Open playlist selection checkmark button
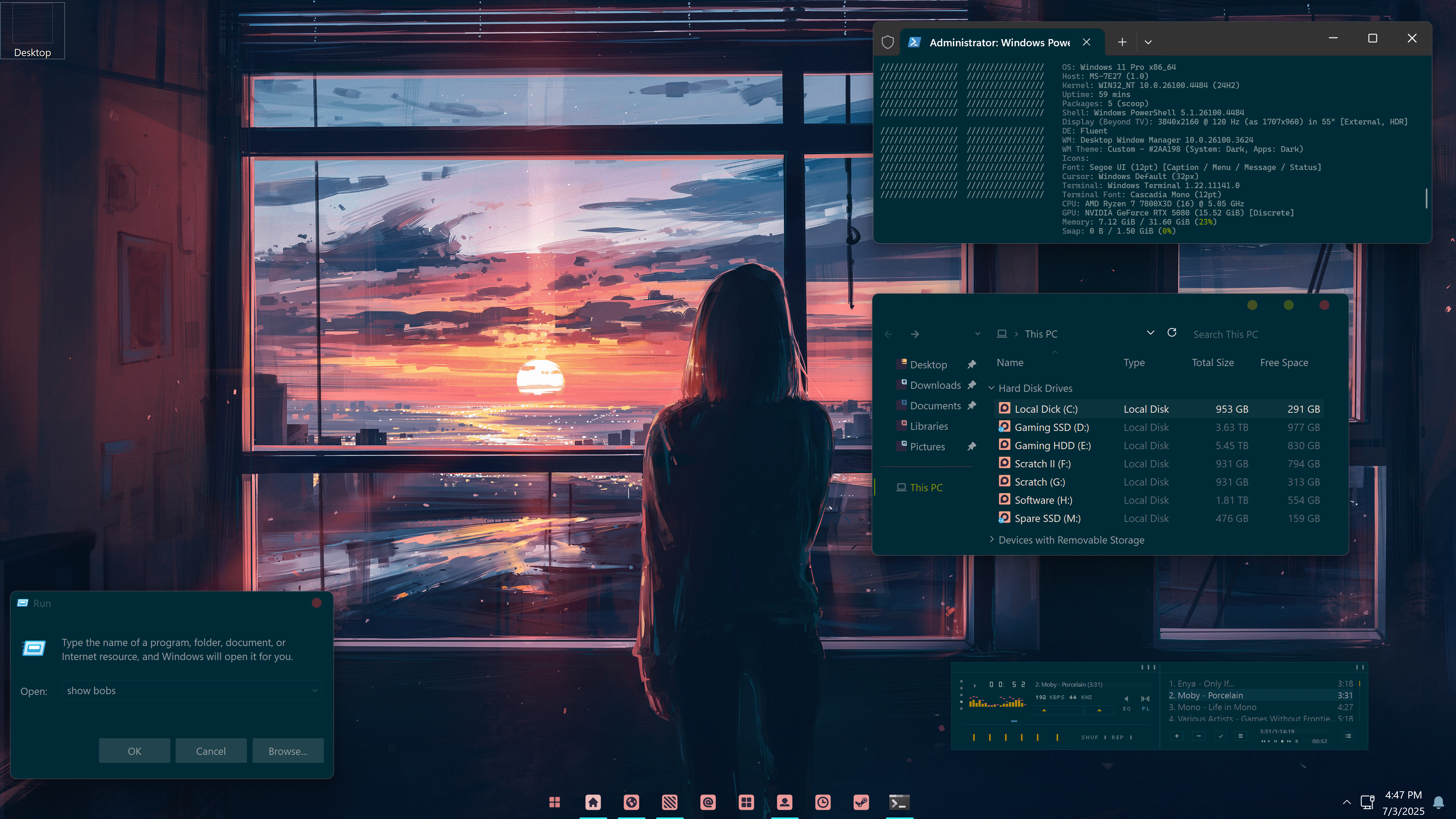 coord(1221,736)
